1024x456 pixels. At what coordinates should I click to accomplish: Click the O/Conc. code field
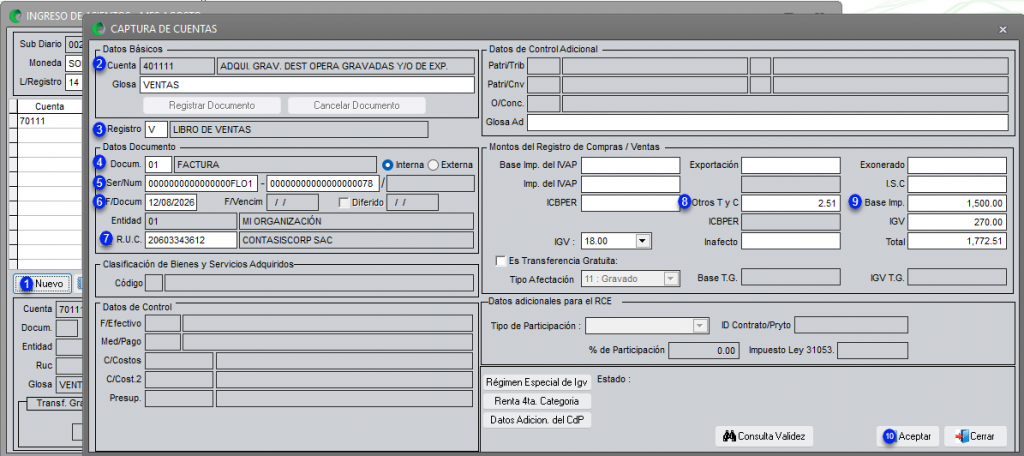543,103
